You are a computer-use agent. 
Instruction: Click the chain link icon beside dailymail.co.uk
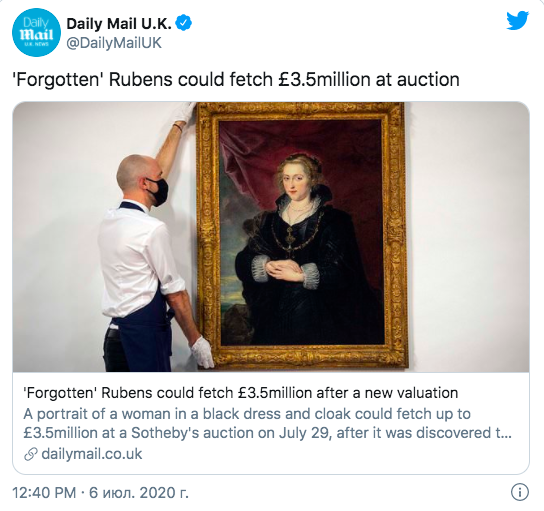coord(31,454)
